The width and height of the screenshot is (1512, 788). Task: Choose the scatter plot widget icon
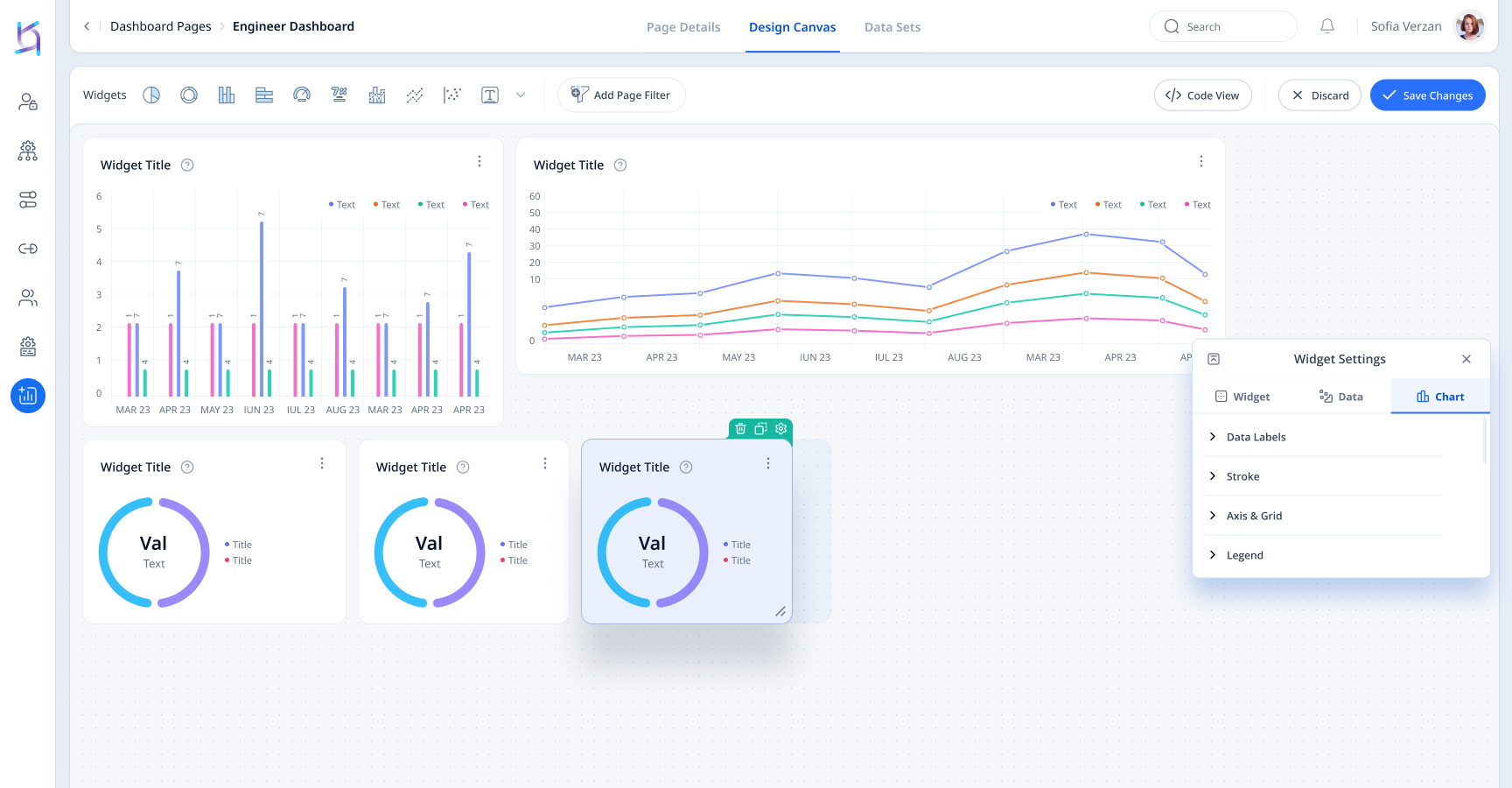pos(452,95)
